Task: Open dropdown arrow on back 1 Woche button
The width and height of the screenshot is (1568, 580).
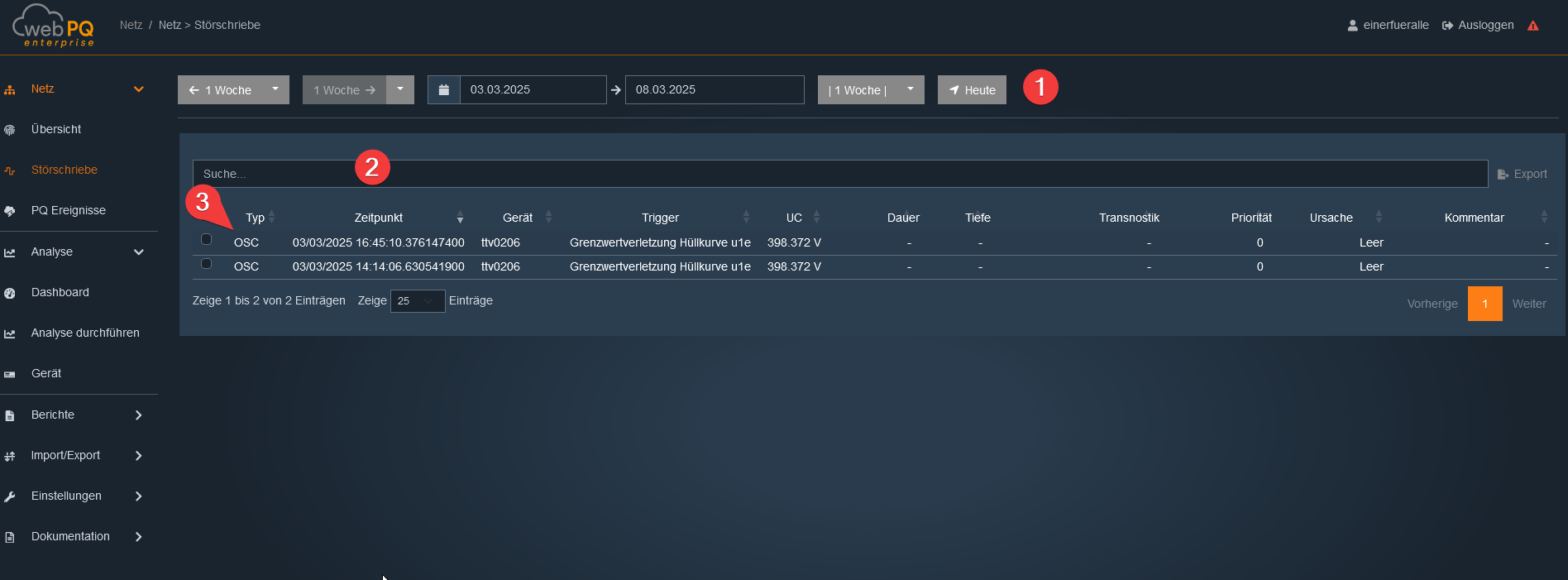Action: pyautogui.click(x=275, y=89)
